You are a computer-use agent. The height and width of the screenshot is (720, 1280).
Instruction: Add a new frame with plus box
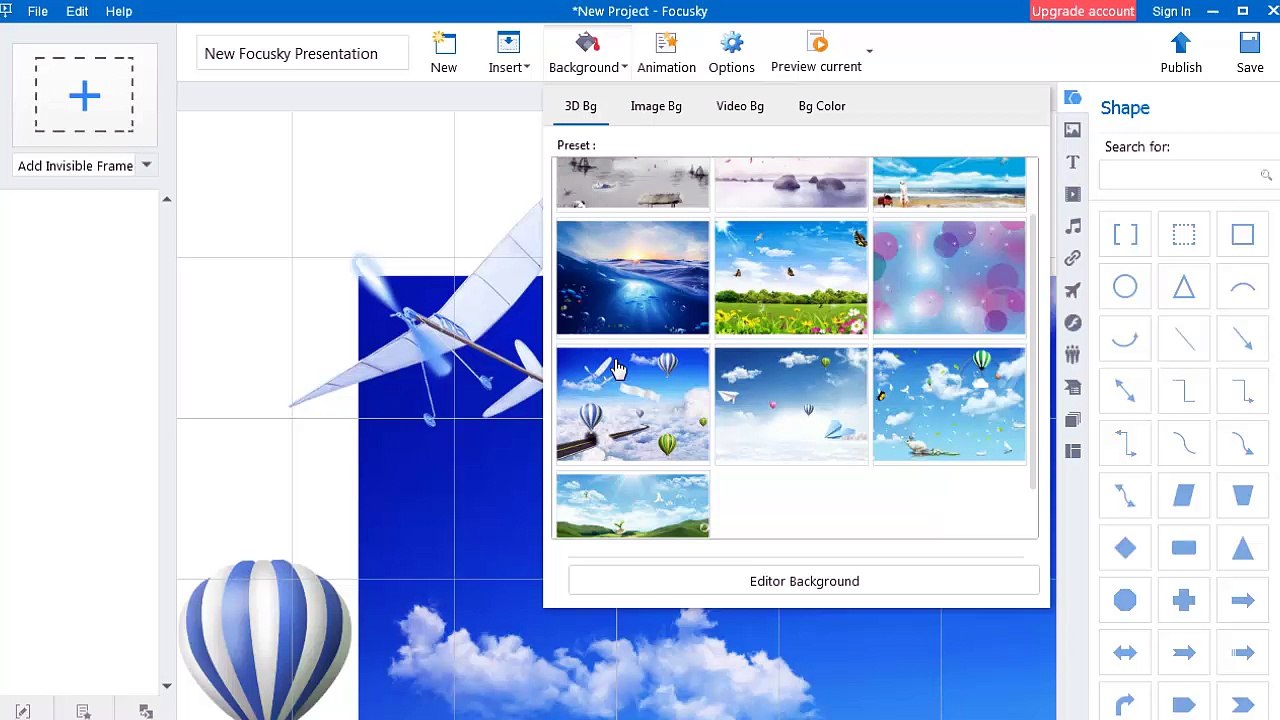(x=84, y=95)
